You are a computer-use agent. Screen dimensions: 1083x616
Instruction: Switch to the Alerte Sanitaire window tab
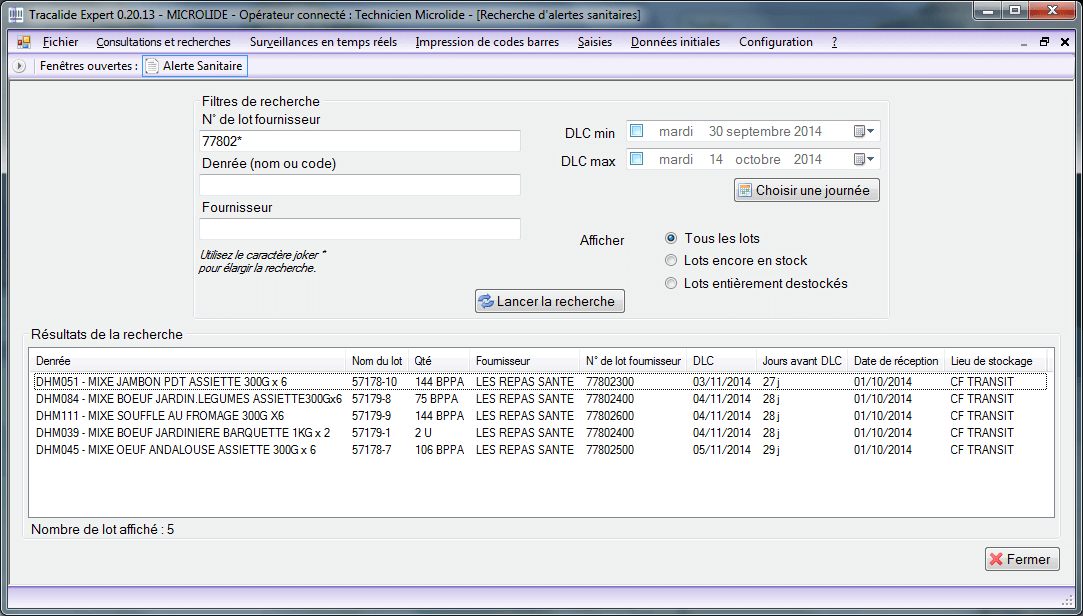coord(195,66)
